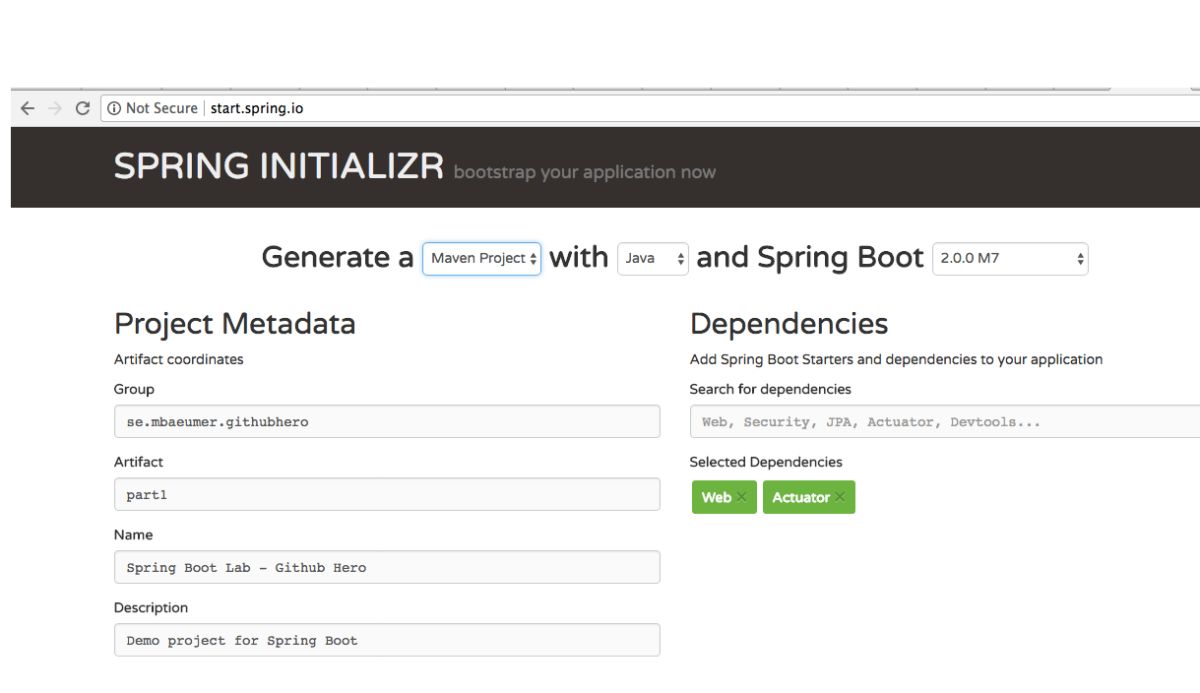
Task: Click the Artifact coordinates text
Action: (x=179, y=359)
